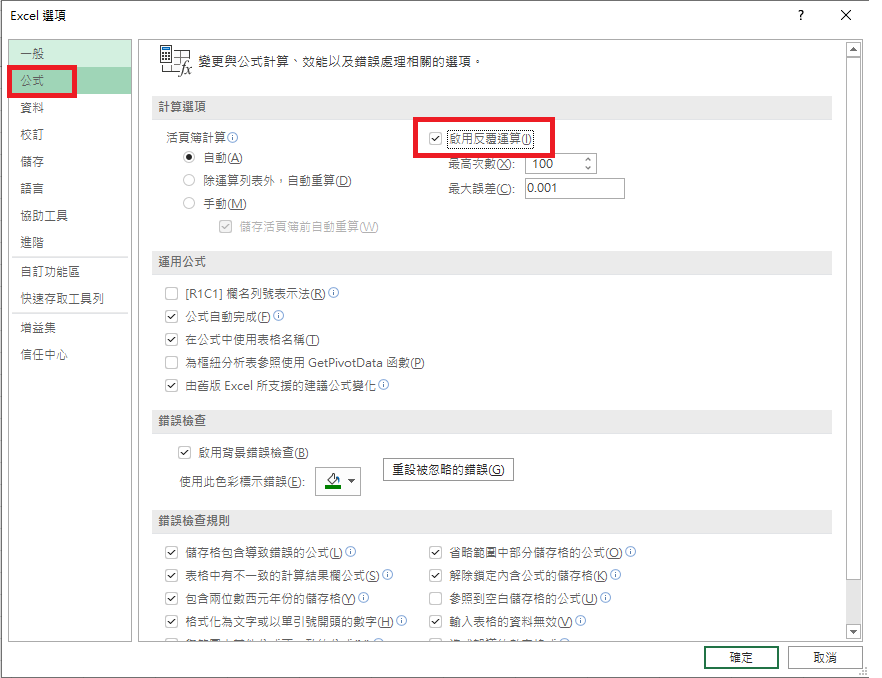Toggle 省略範圍中部分儲存格的公式 checkbox
This screenshot has width=882, height=678.
click(x=435, y=553)
